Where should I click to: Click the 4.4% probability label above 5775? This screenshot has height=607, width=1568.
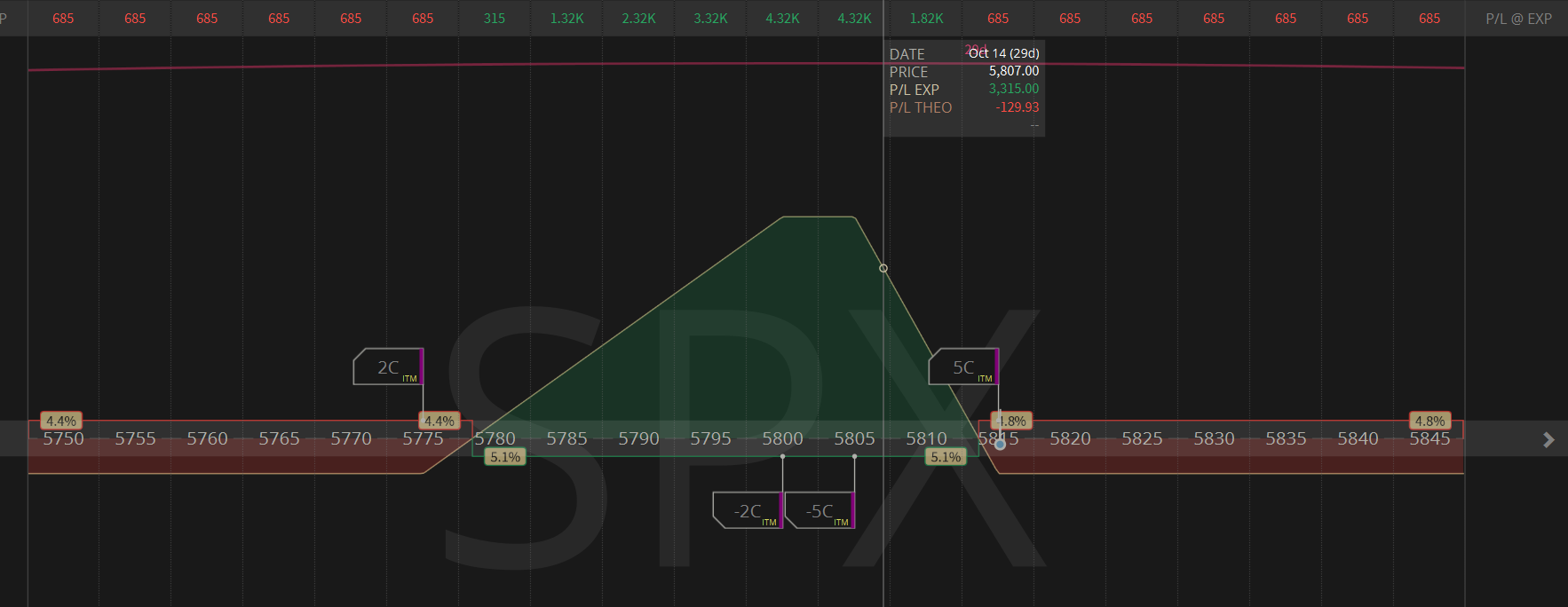(x=439, y=421)
